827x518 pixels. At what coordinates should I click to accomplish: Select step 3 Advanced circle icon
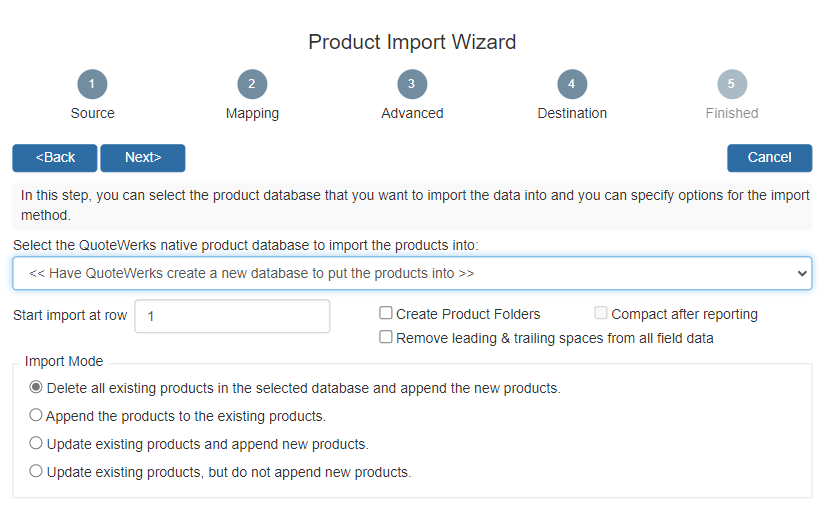coord(412,84)
